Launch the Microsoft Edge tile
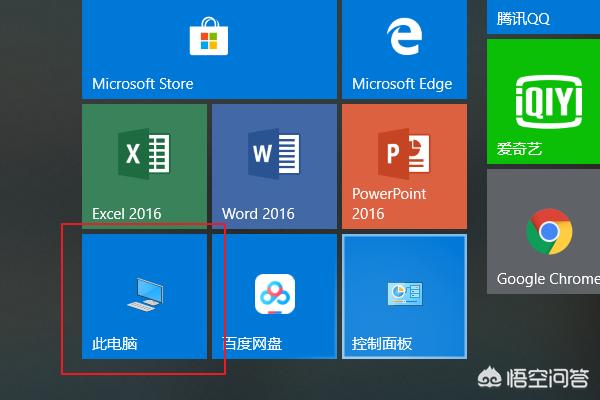Screen dimensions: 600x400 [x=404, y=49]
